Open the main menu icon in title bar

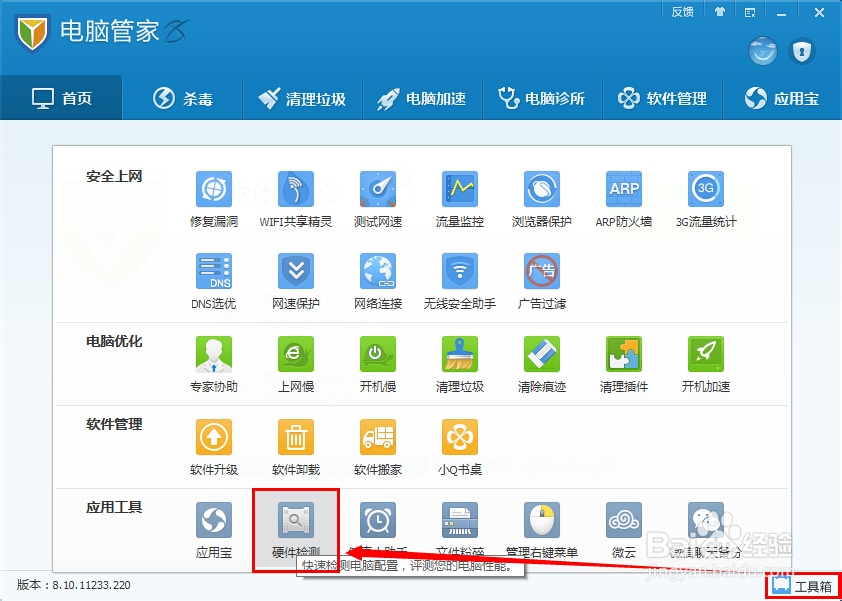(750, 12)
